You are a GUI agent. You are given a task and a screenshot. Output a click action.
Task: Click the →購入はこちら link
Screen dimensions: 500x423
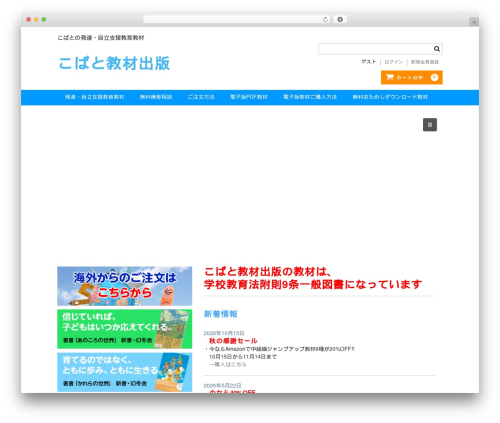pyautogui.click(x=228, y=364)
